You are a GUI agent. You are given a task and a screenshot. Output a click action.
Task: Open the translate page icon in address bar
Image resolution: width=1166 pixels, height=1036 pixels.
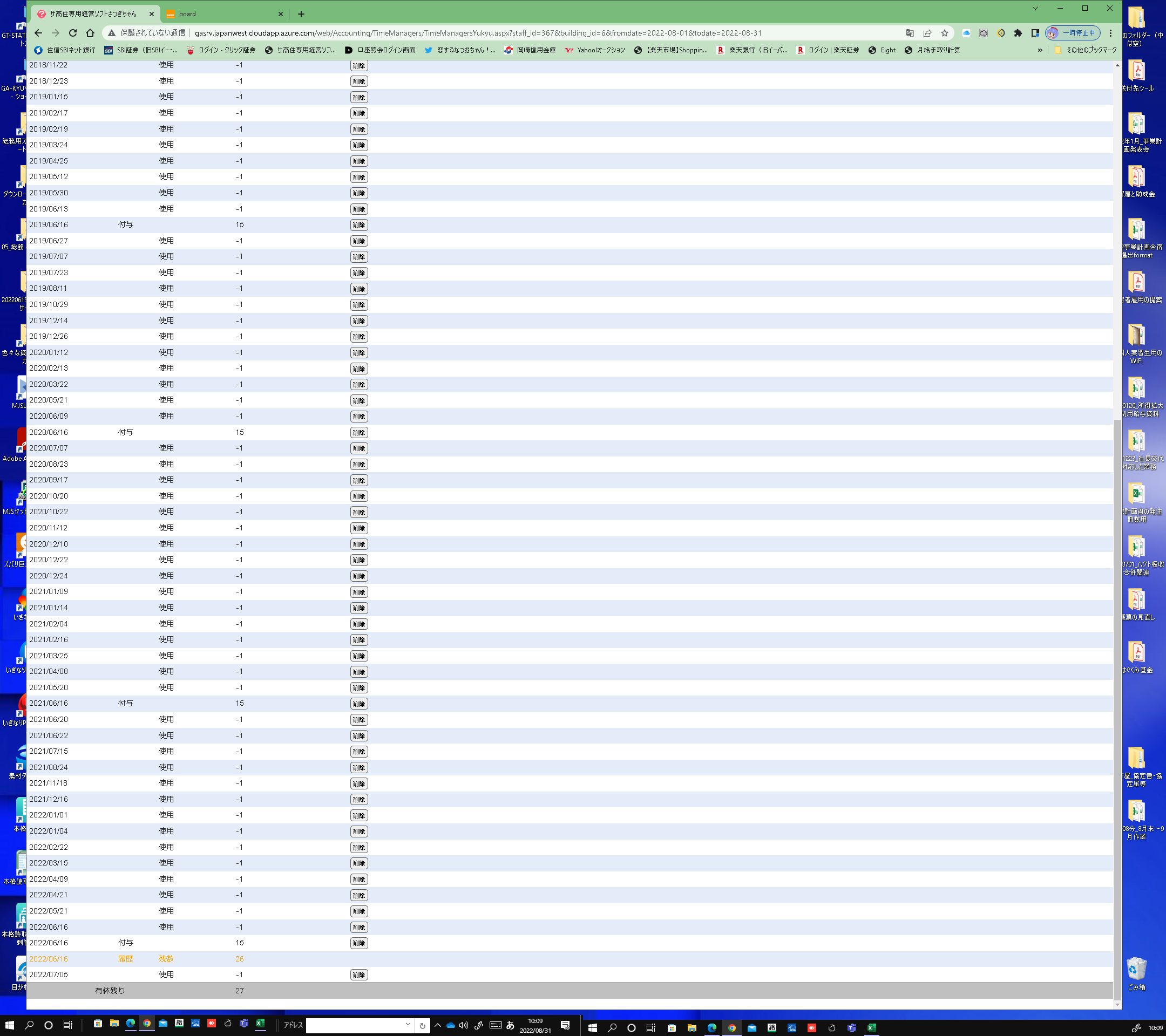click(910, 33)
